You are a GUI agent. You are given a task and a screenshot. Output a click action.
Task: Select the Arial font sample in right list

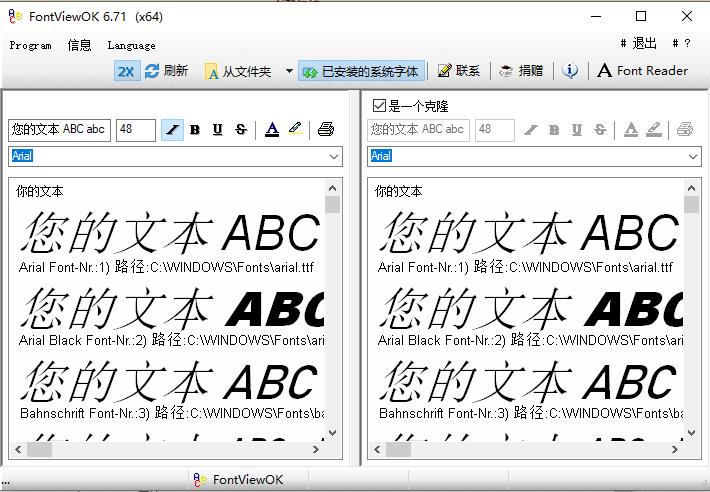(x=529, y=234)
